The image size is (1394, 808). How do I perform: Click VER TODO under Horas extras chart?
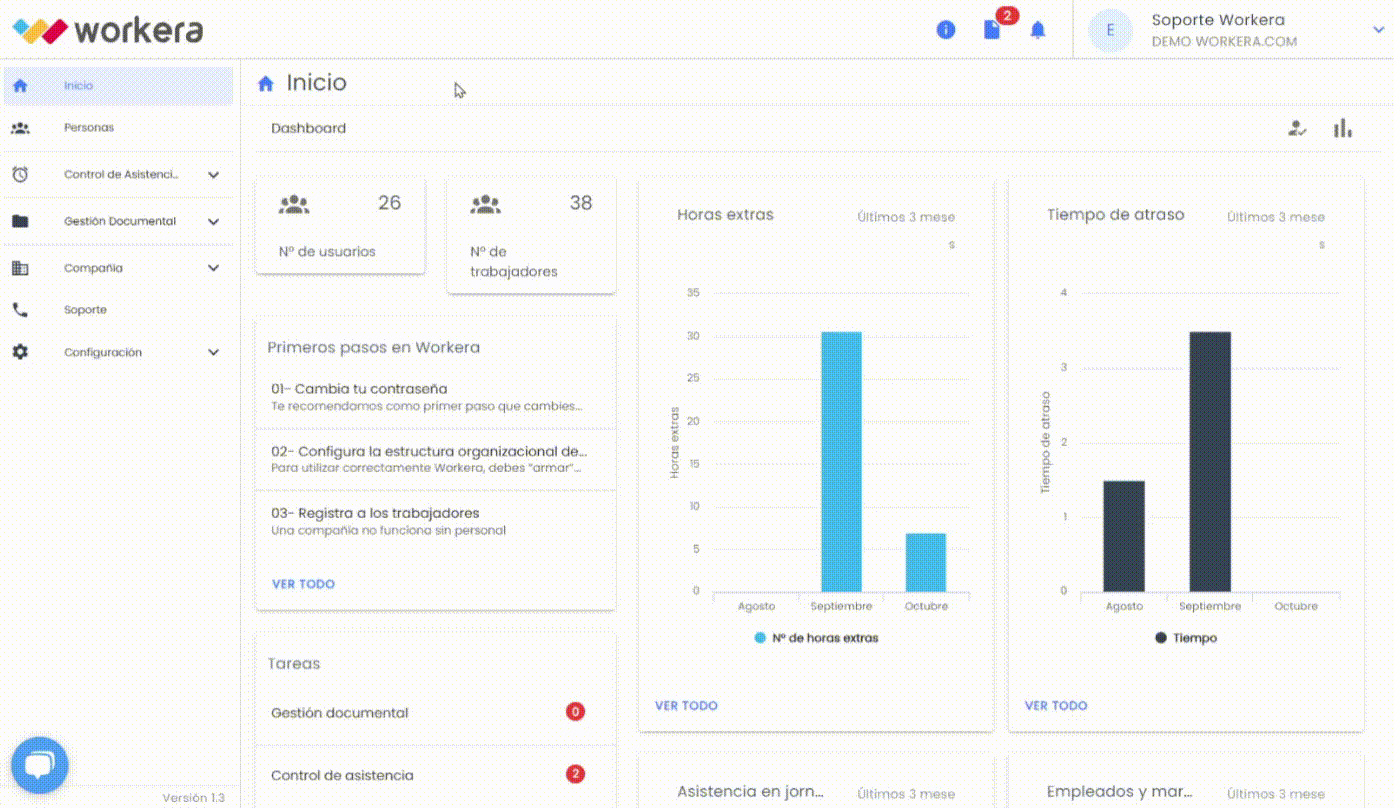click(686, 706)
